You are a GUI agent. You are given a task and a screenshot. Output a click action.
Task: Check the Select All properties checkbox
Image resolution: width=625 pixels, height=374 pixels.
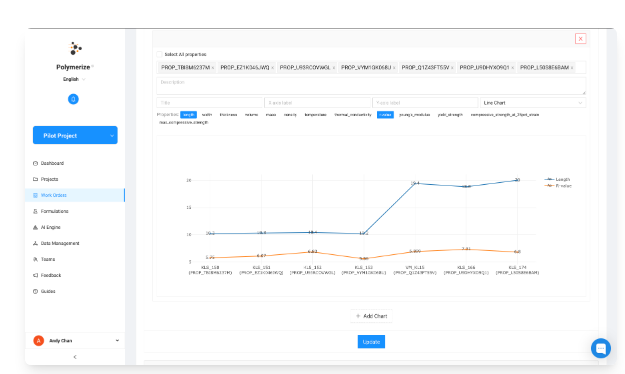pos(159,54)
